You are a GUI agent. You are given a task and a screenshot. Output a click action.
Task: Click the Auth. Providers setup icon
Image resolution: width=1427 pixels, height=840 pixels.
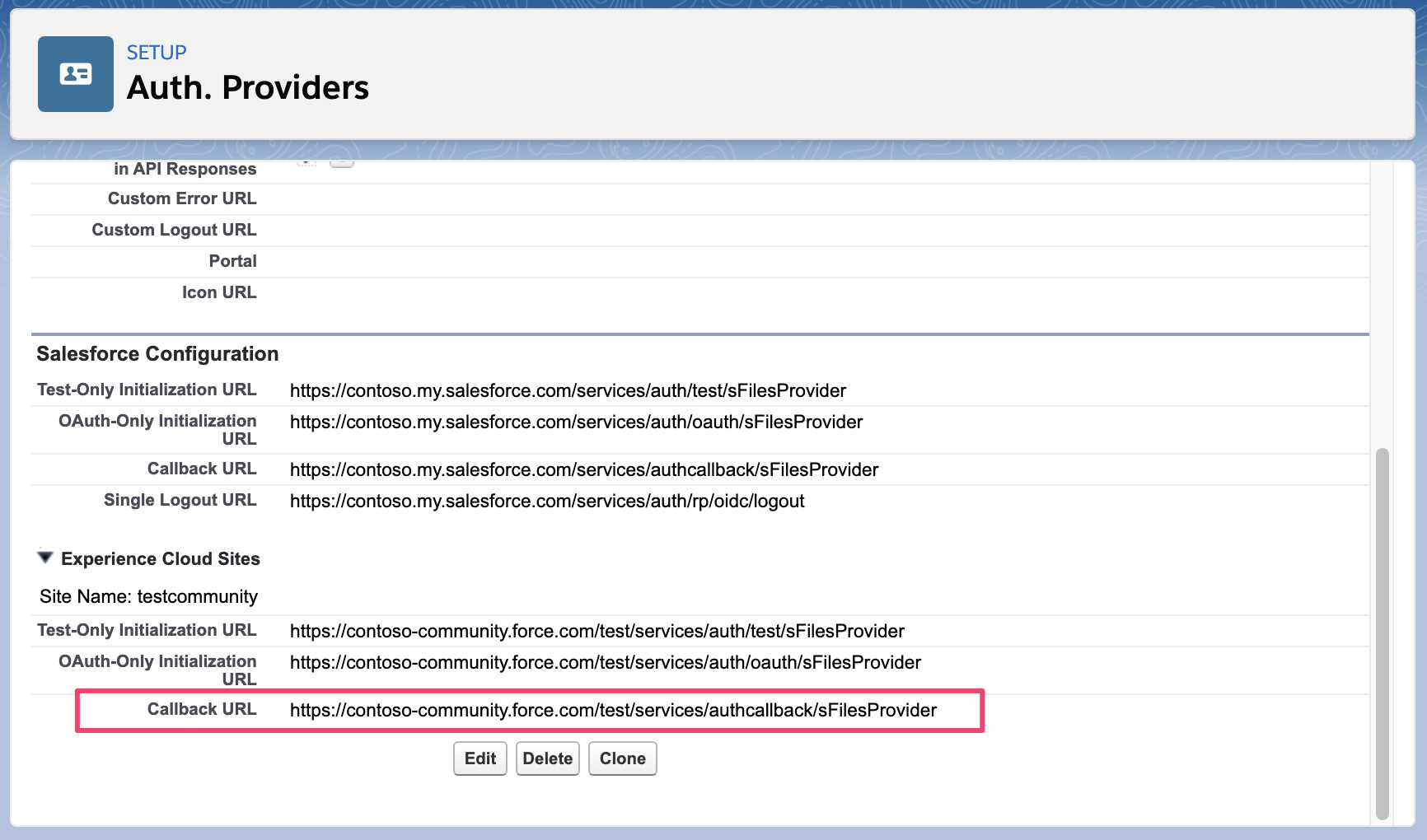point(76,74)
